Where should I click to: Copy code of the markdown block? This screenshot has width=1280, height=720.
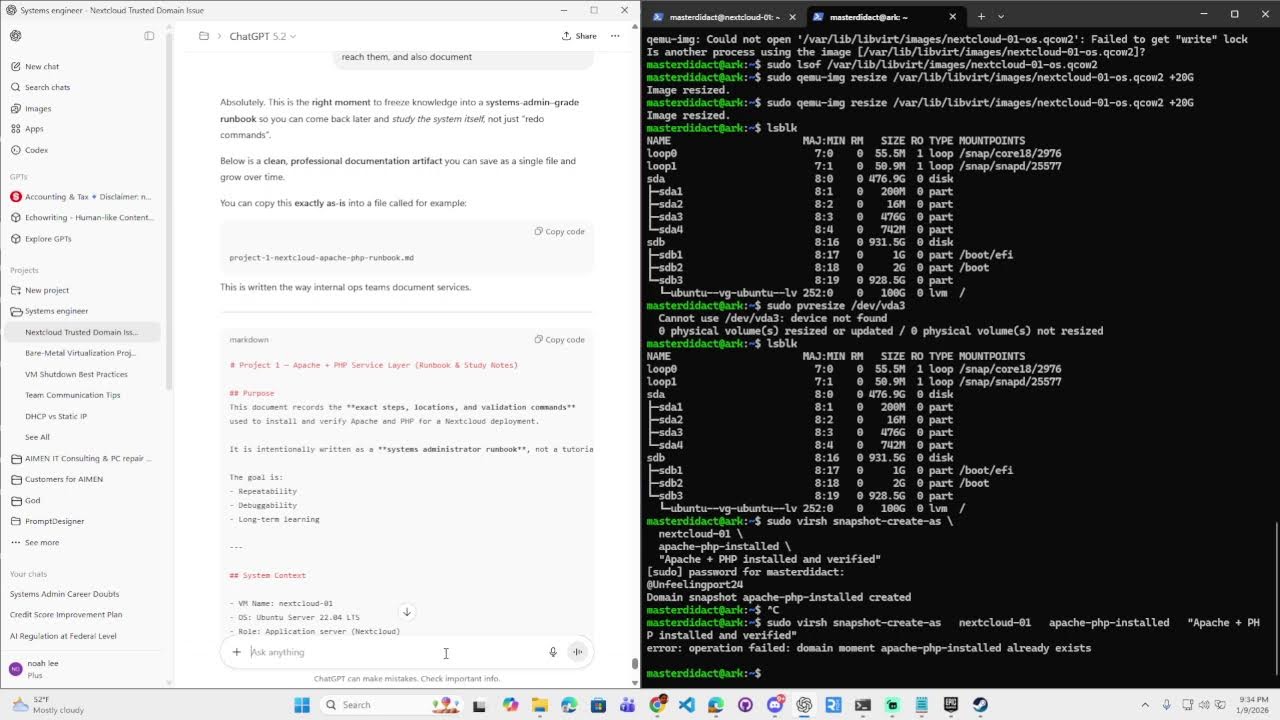[x=560, y=339]
